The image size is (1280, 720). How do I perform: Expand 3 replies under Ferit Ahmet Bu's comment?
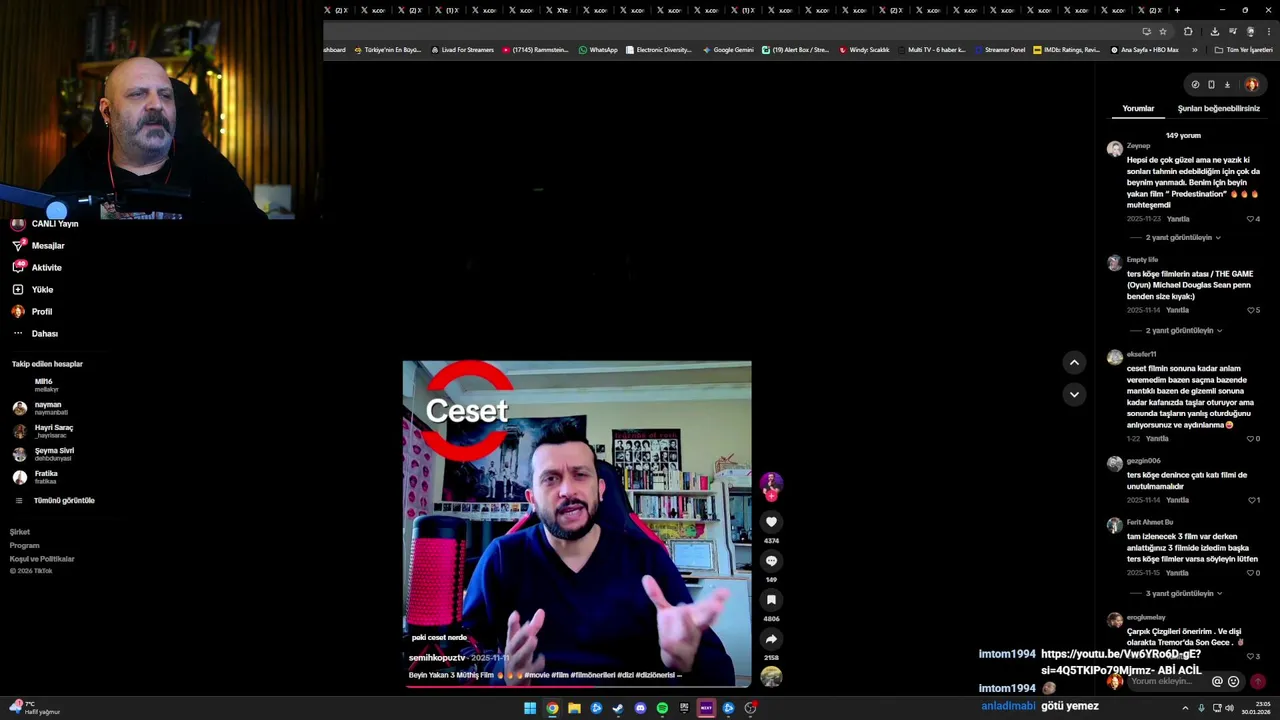click(x=1183, y=594)
